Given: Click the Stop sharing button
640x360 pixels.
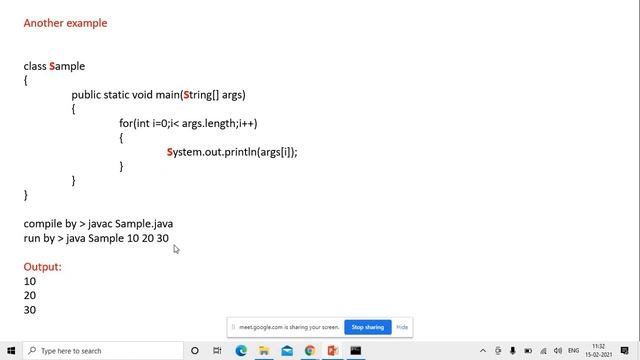Looking at the screenshot, I should click(368, 327).
